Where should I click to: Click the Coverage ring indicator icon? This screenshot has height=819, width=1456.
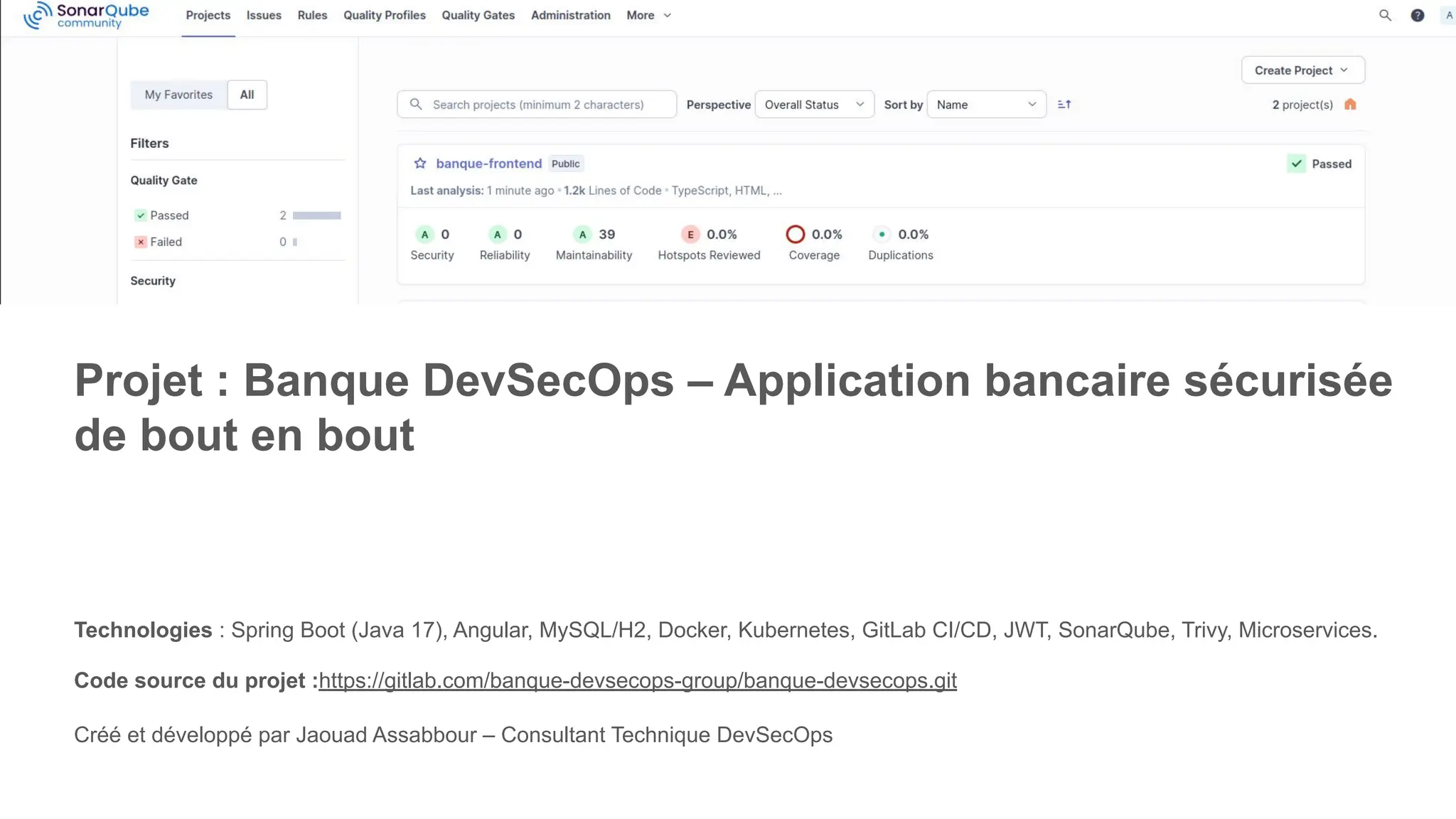point(795,235)
